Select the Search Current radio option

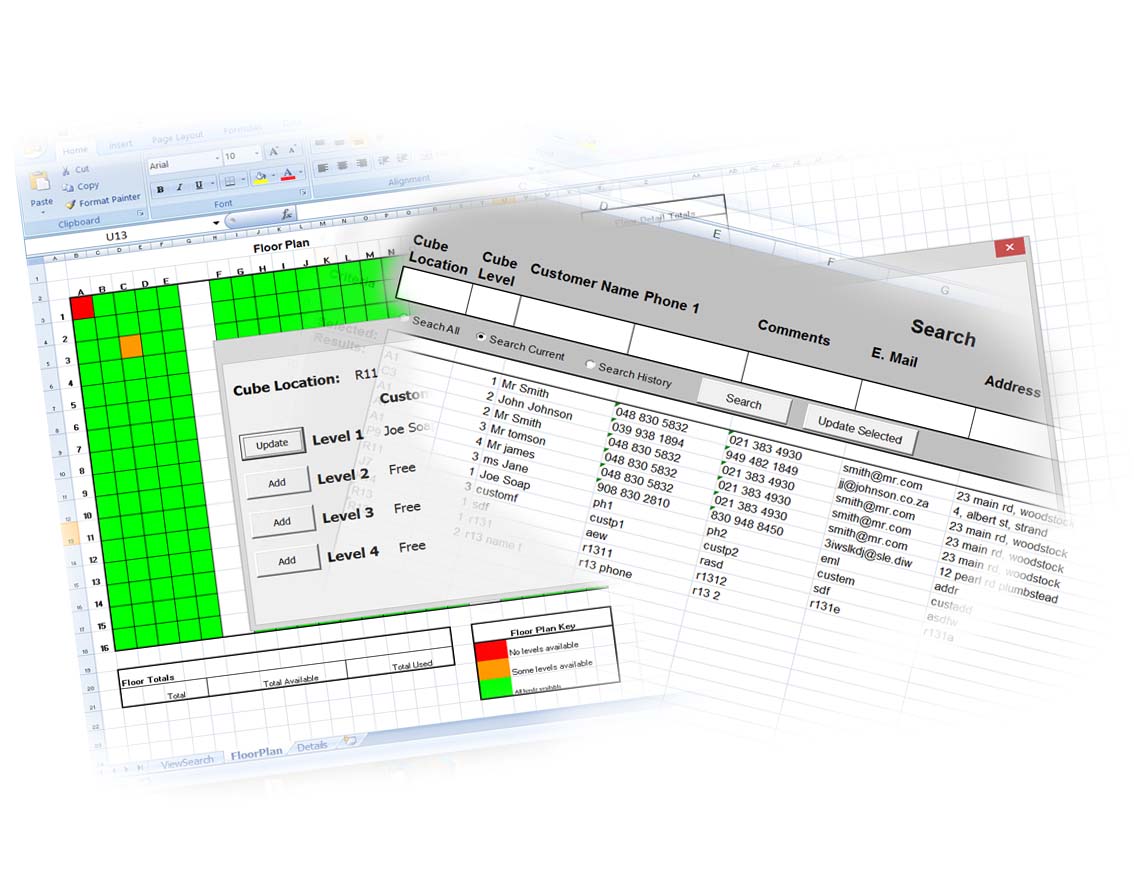(482, 338)
